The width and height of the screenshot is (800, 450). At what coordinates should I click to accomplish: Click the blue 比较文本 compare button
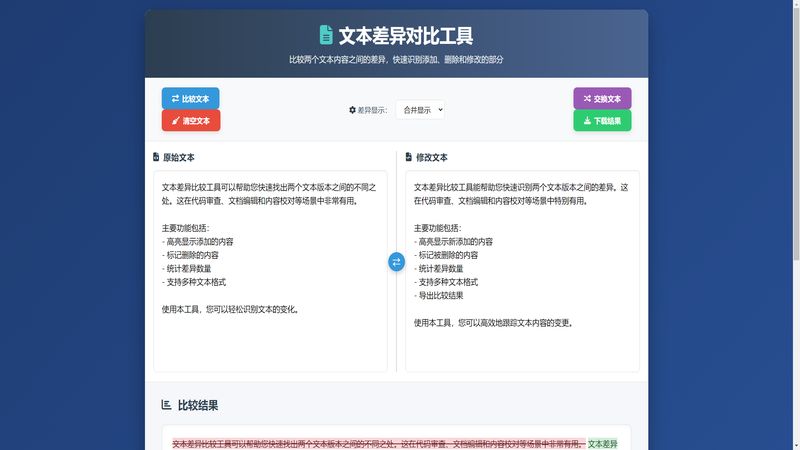190,99
